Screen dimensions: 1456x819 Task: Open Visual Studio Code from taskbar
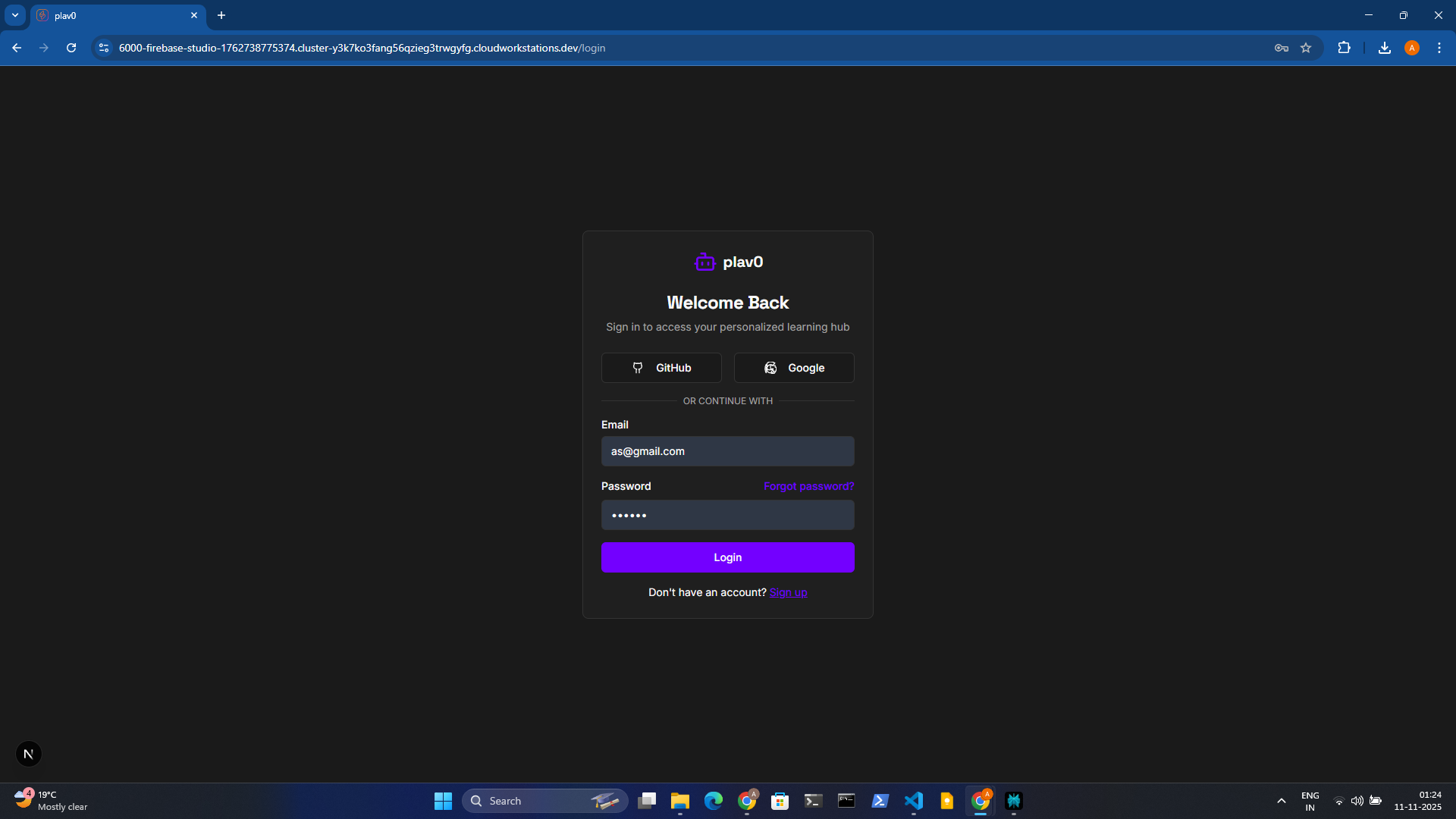(x=914, y=801)
